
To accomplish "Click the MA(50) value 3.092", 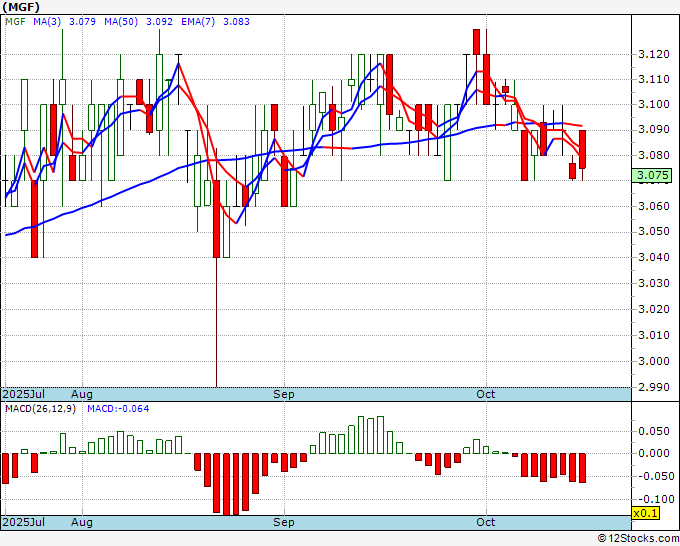I will (159, 22).
